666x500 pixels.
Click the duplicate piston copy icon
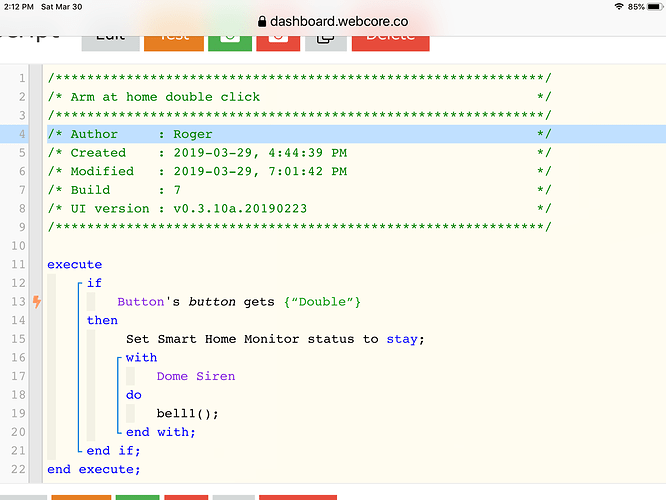(x=326, y=43)
